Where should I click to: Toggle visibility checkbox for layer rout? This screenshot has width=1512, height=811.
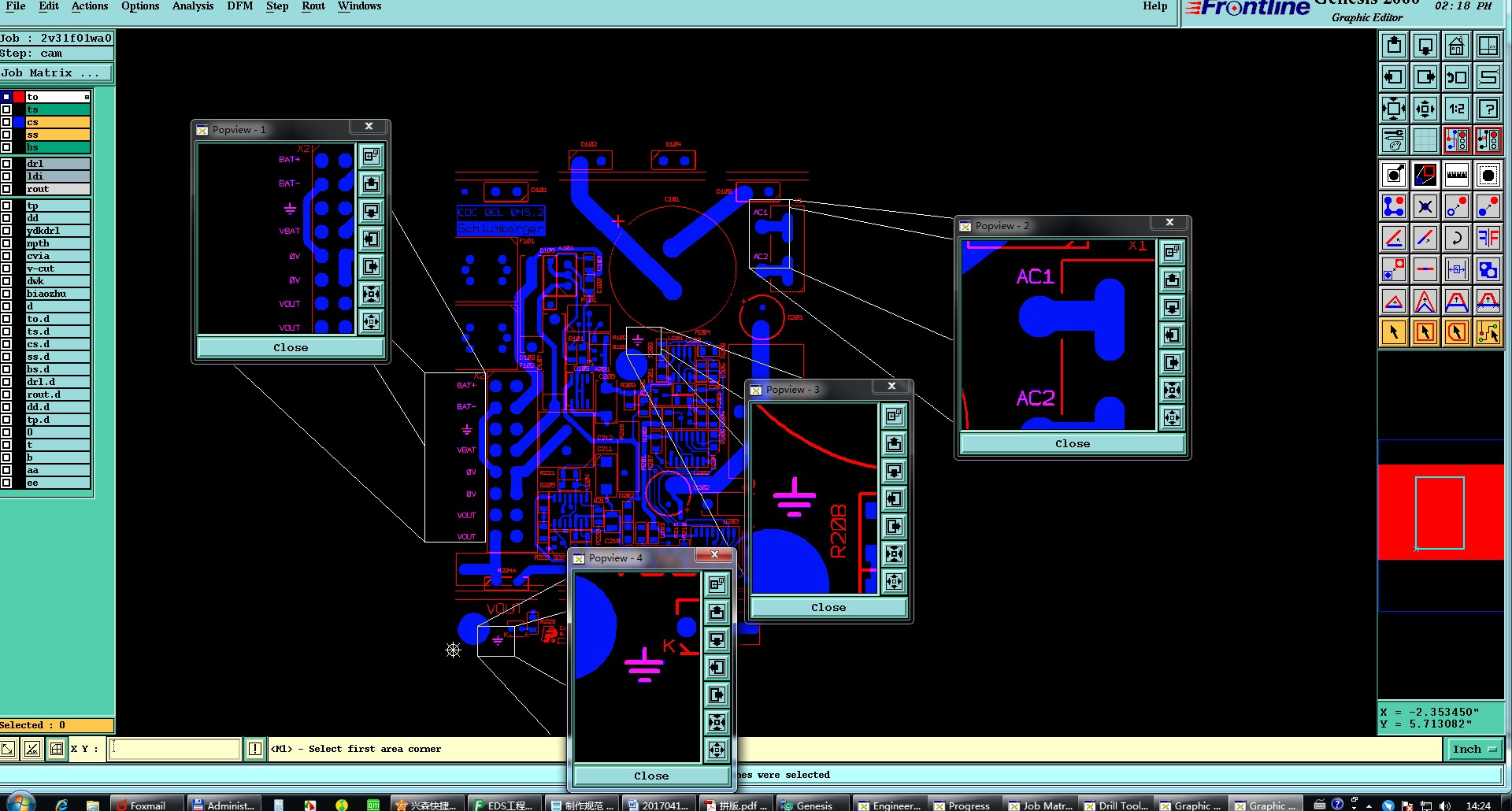(6, 189)
